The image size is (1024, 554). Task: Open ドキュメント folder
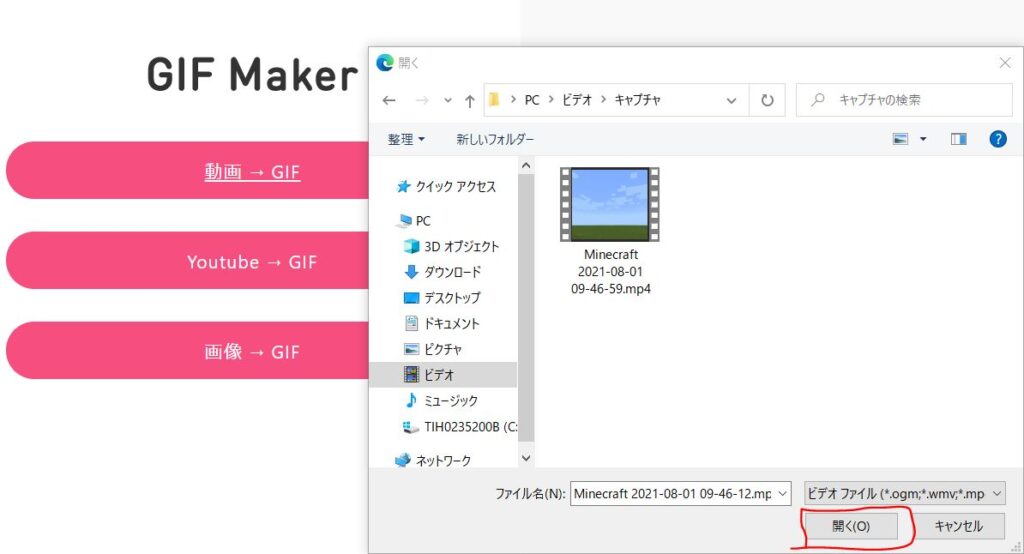pos(451,323)
